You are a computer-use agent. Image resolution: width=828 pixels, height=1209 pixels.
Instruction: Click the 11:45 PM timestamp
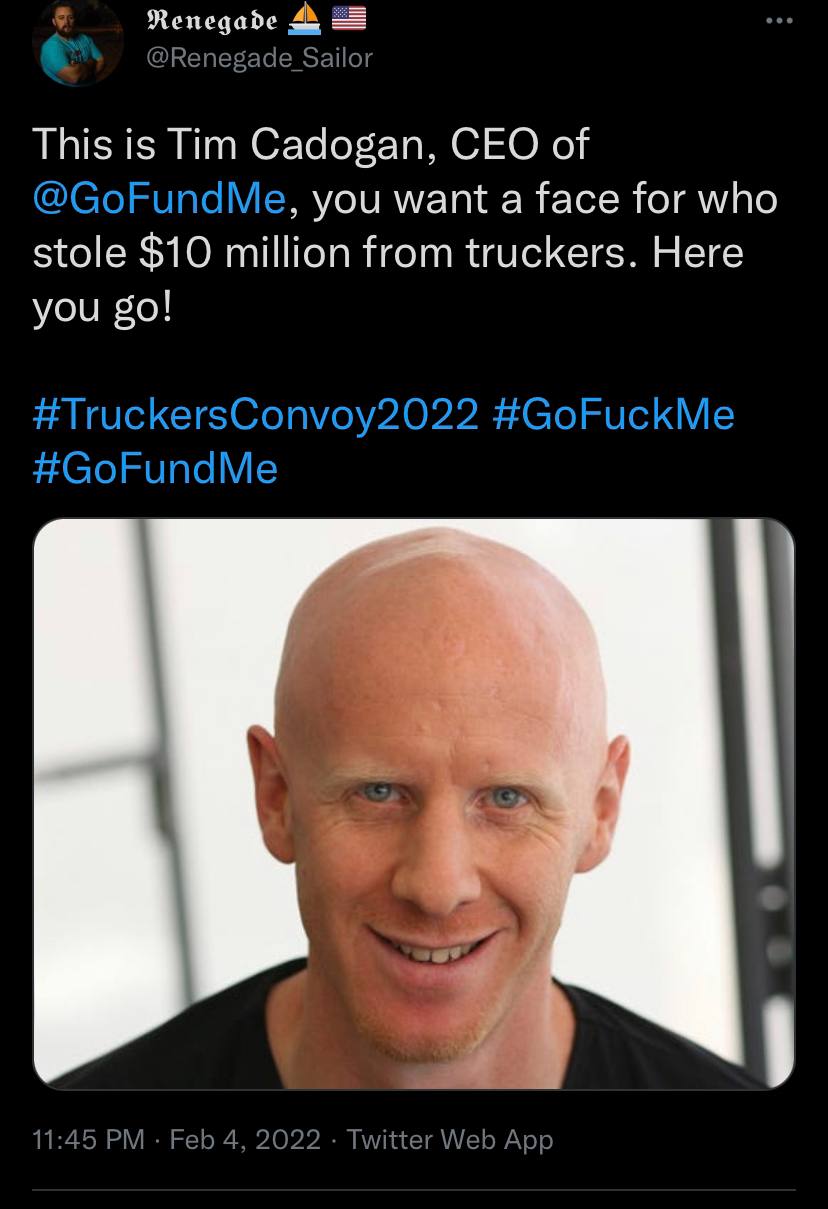88,1139
